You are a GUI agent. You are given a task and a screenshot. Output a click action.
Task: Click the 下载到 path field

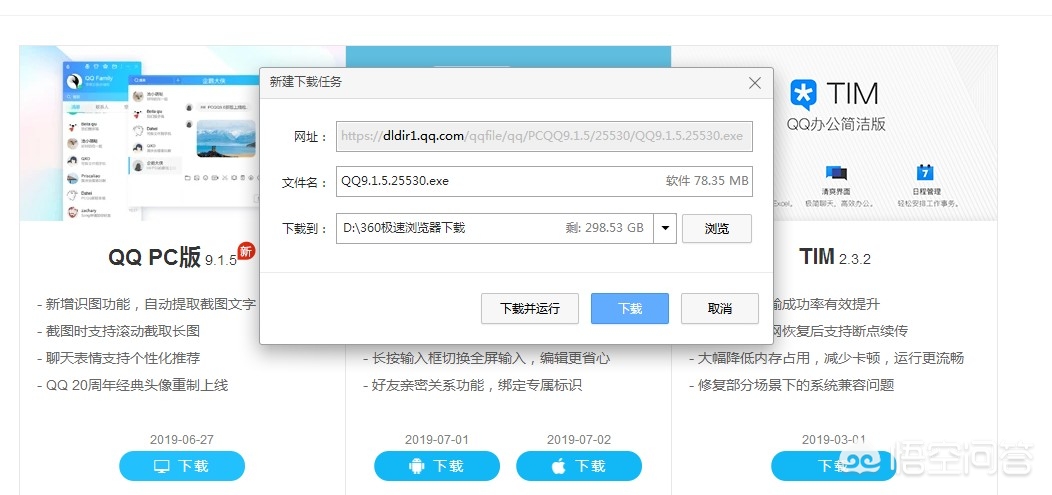[494, 228]
